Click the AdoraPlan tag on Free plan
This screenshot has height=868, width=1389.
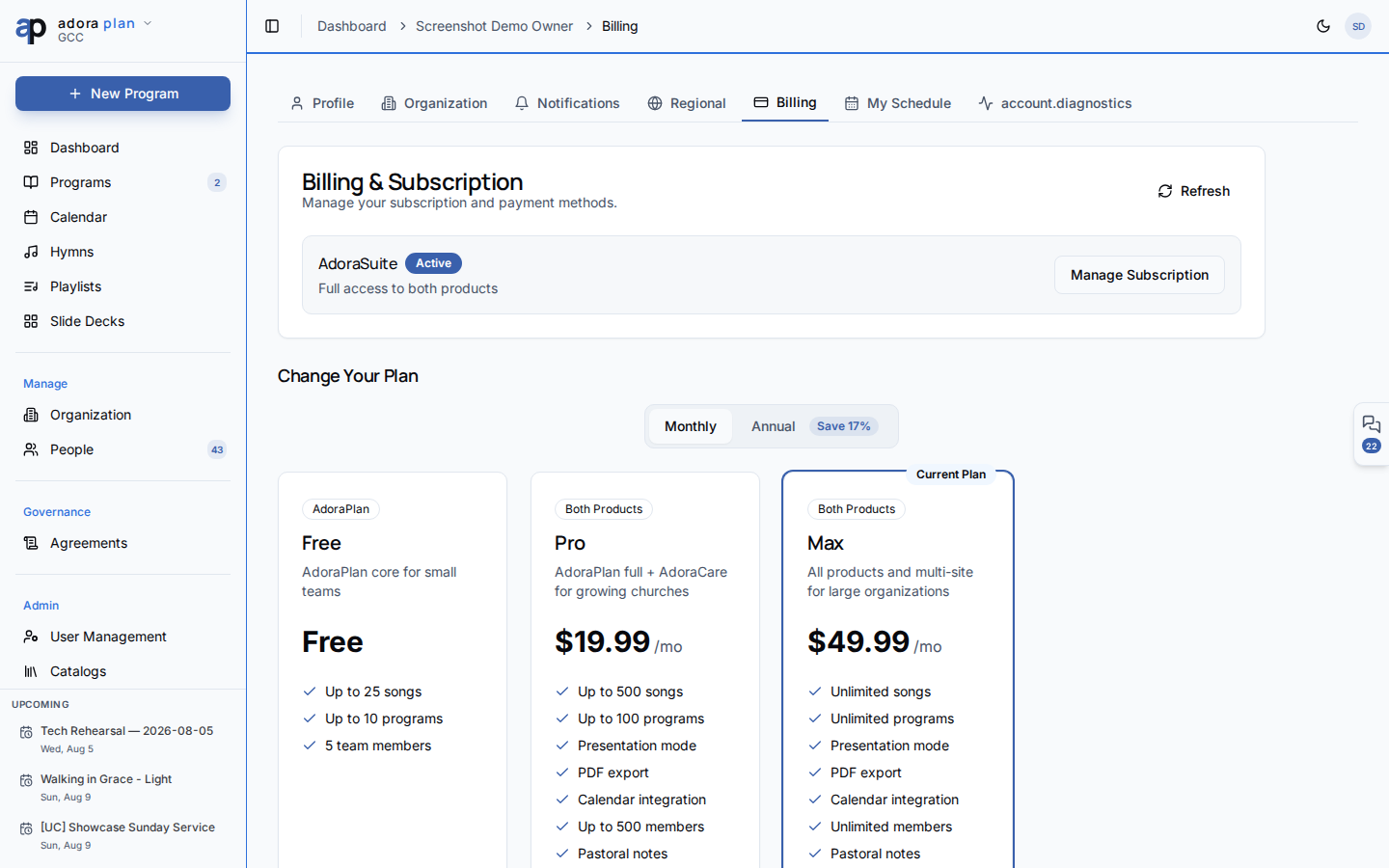pos(340,509)
